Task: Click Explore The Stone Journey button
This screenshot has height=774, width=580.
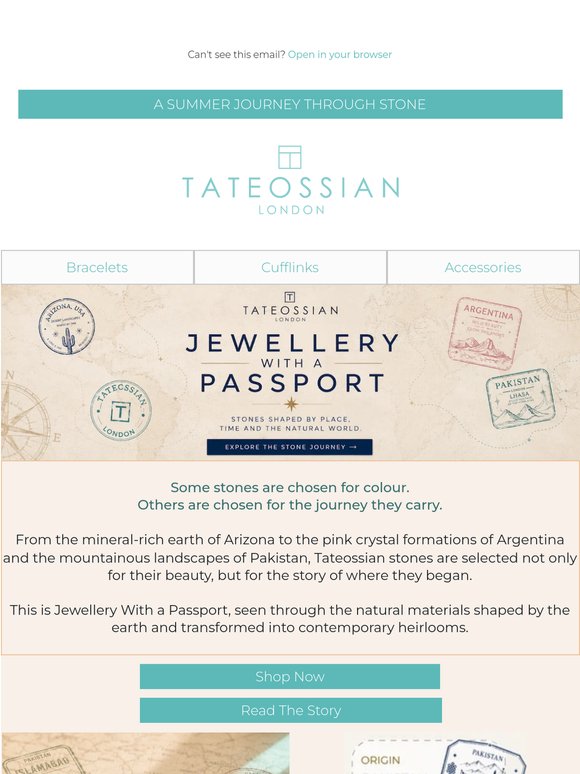Action: coord(290,447)
